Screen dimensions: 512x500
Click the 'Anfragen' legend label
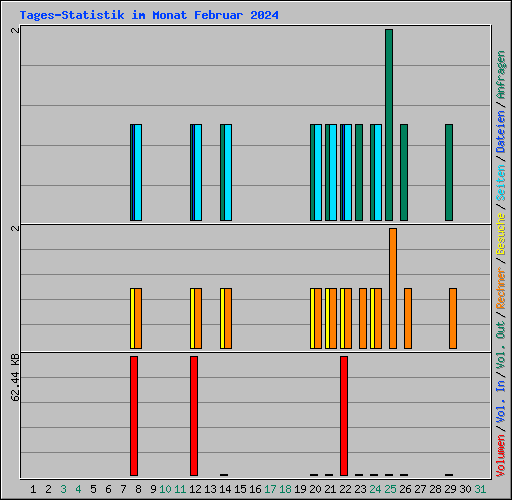(x=501, y=75)
